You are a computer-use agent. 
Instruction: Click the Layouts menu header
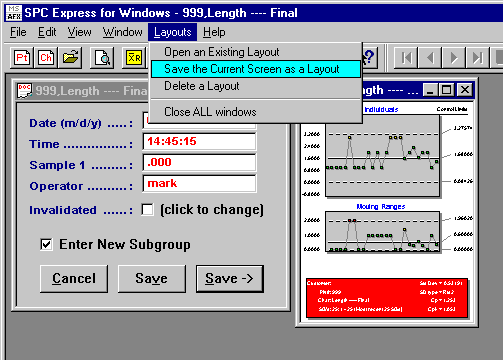[173, 32]
